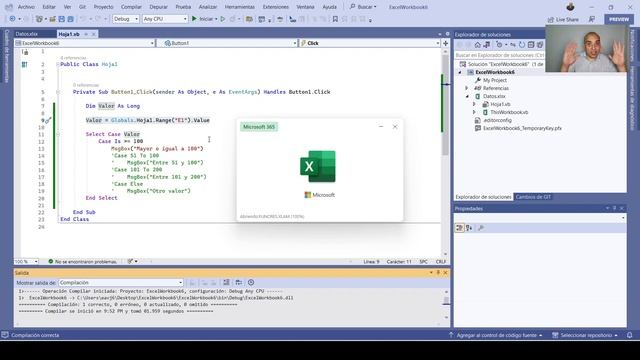640x360 pixels.
Task: Click the Live Share button
Action: click(563, 19)
